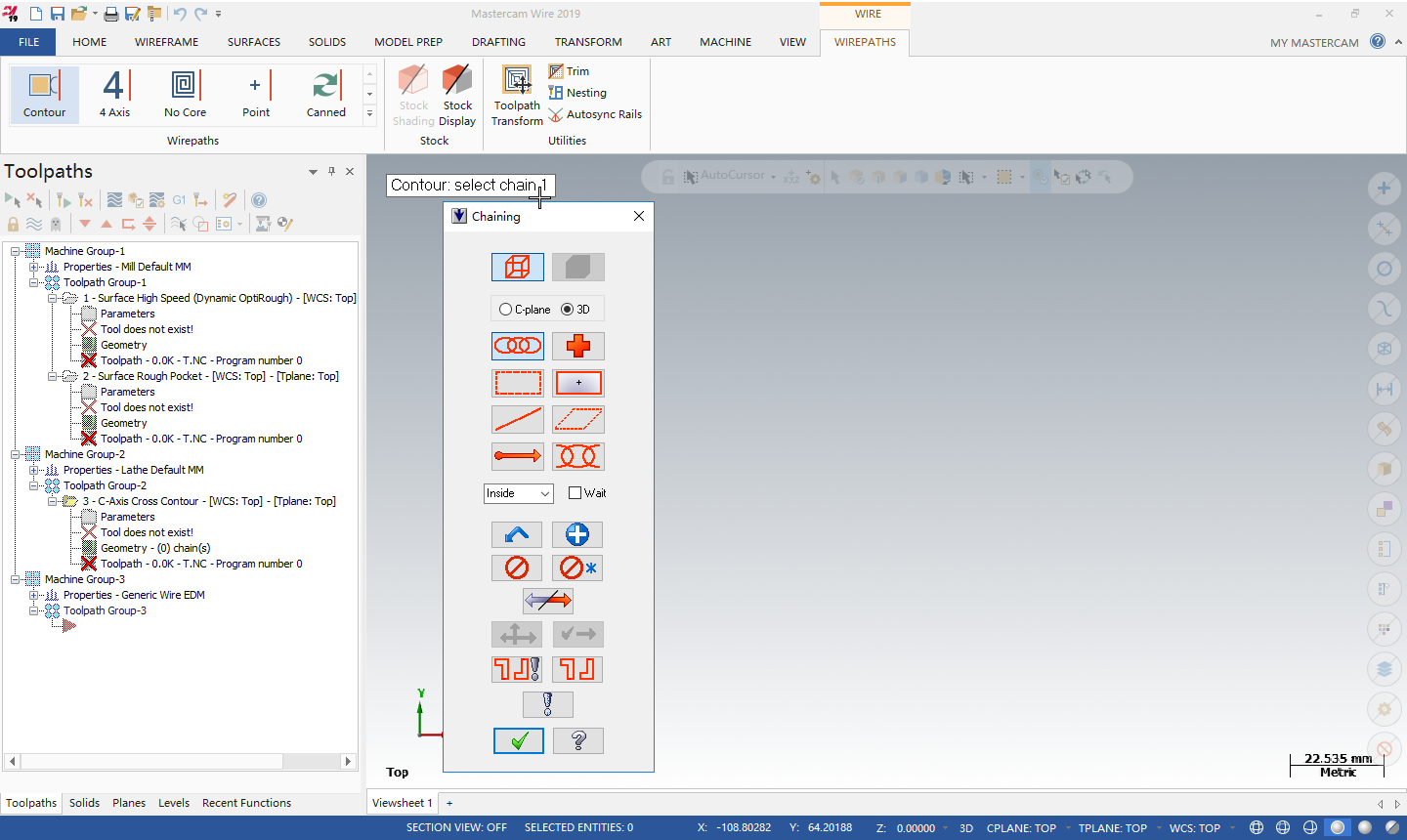Click the WCS: TOP status entry
Screen dimensions: 1407x840
1195,828
